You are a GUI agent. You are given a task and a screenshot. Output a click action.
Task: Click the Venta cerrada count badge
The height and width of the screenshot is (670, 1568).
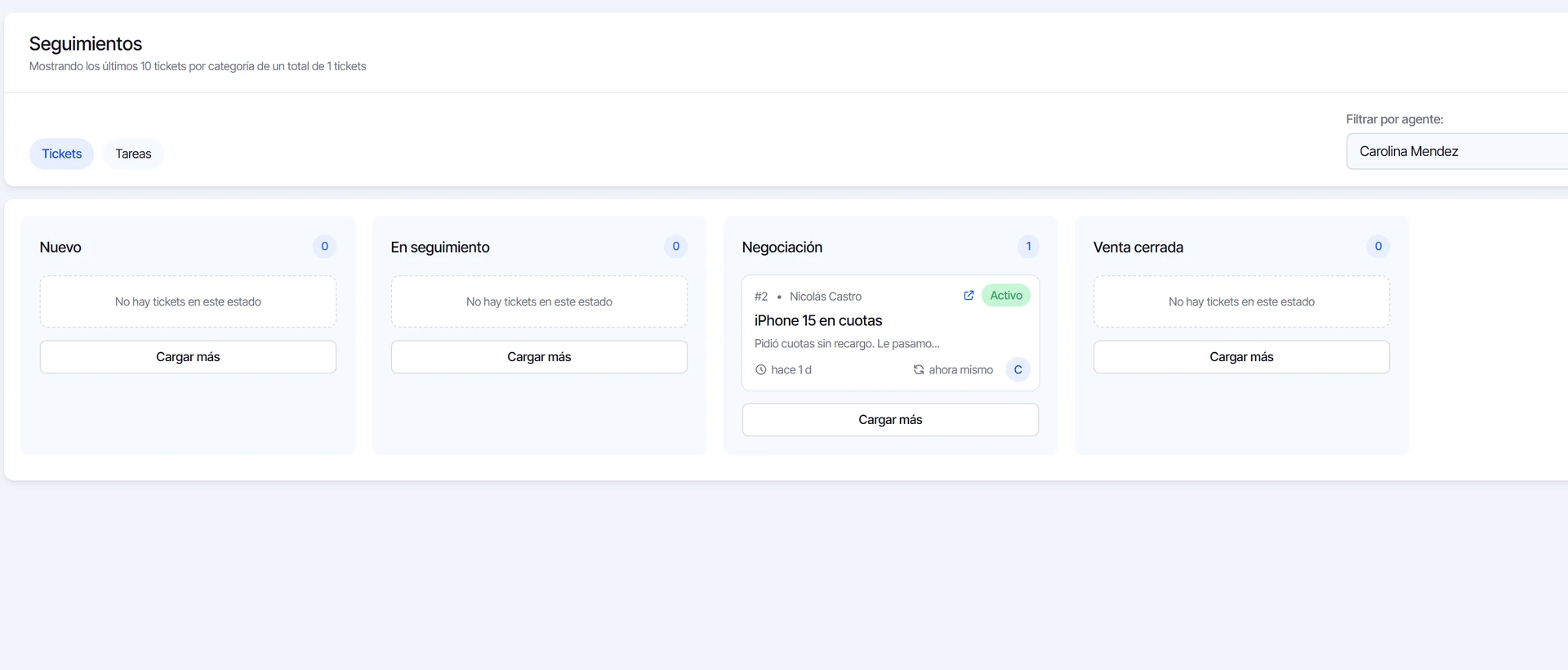coord(1378,247)
